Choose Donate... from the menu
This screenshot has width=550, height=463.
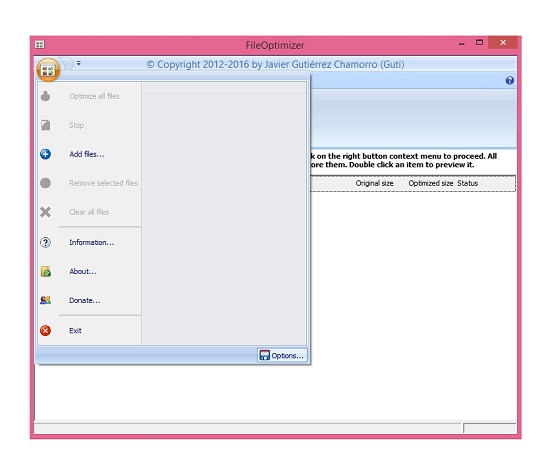point(85,300)
